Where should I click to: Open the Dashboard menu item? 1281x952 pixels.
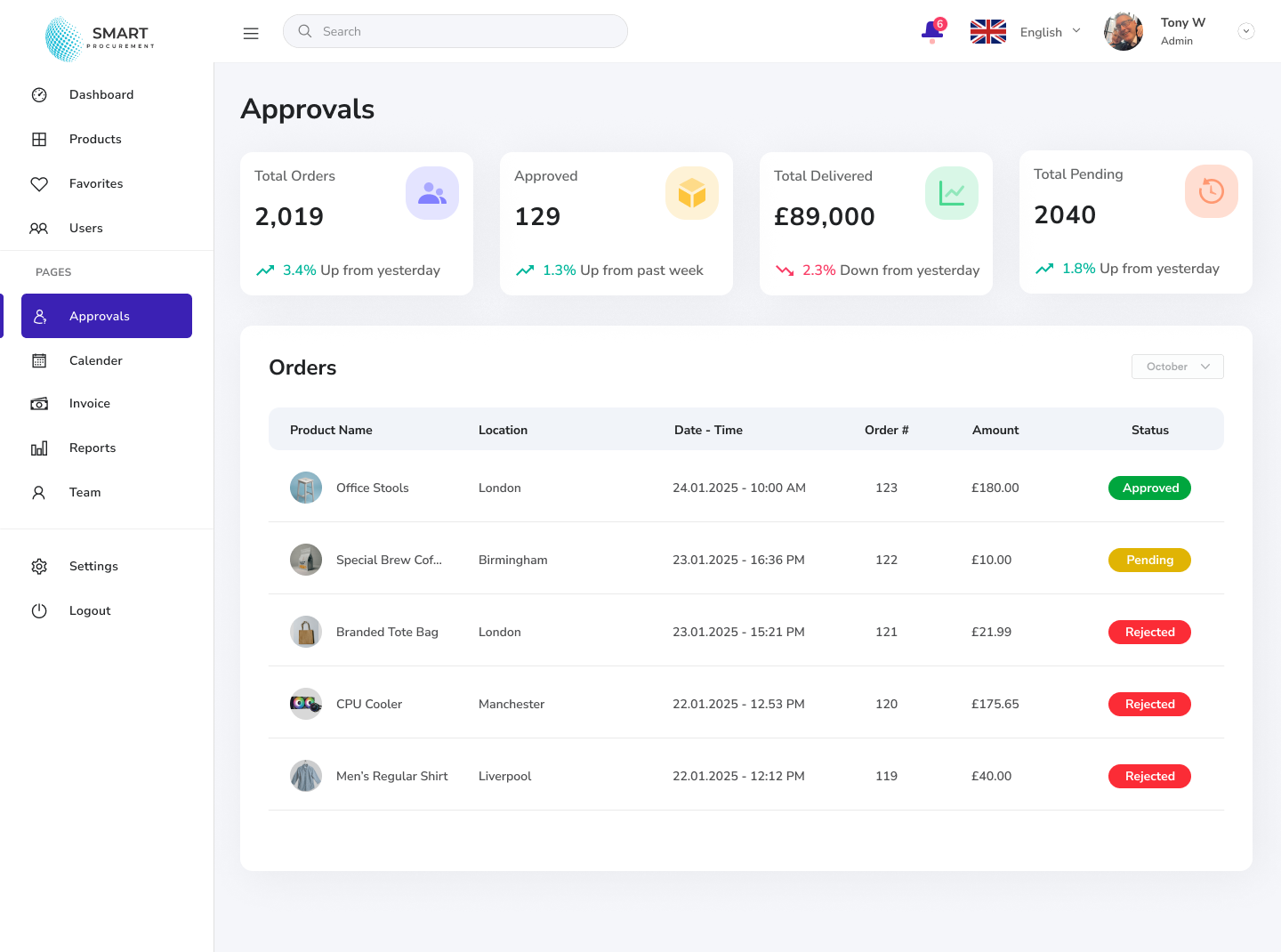(101, 94)
